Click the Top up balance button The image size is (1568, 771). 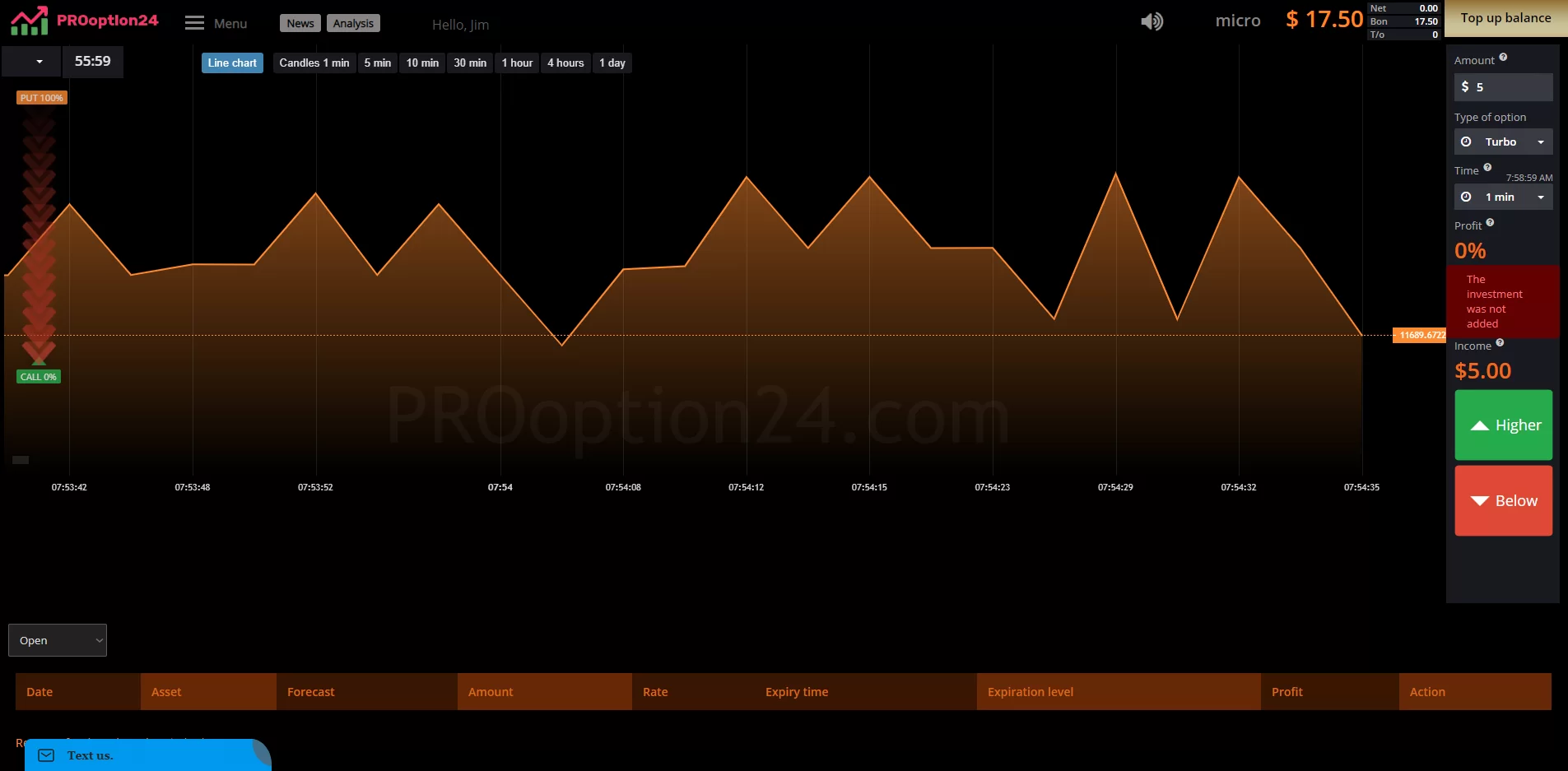[1506, 18]
